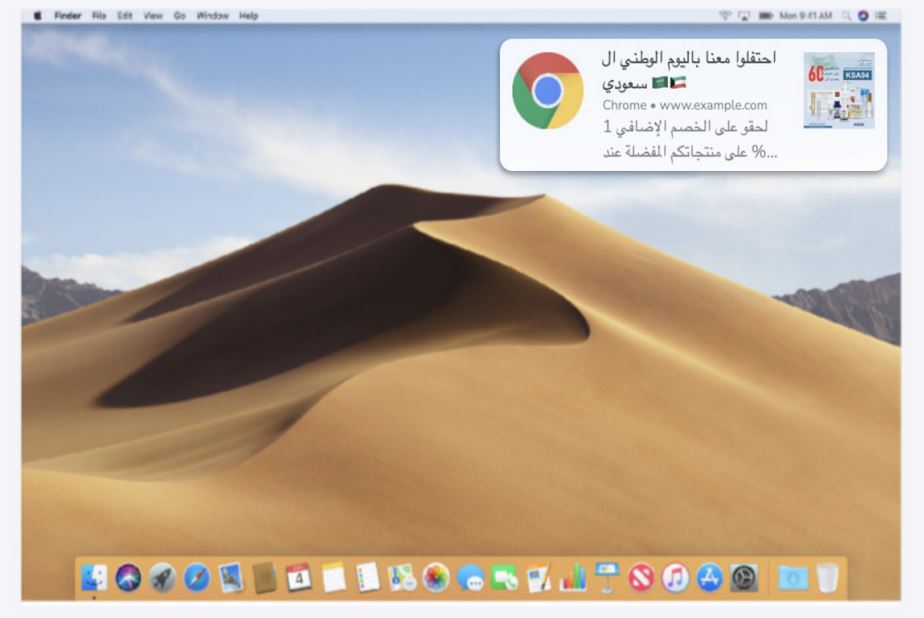This screenshot has height=618, width=924.
Task: Click the Arabic discount message body text
Action: tap(690, 139)
